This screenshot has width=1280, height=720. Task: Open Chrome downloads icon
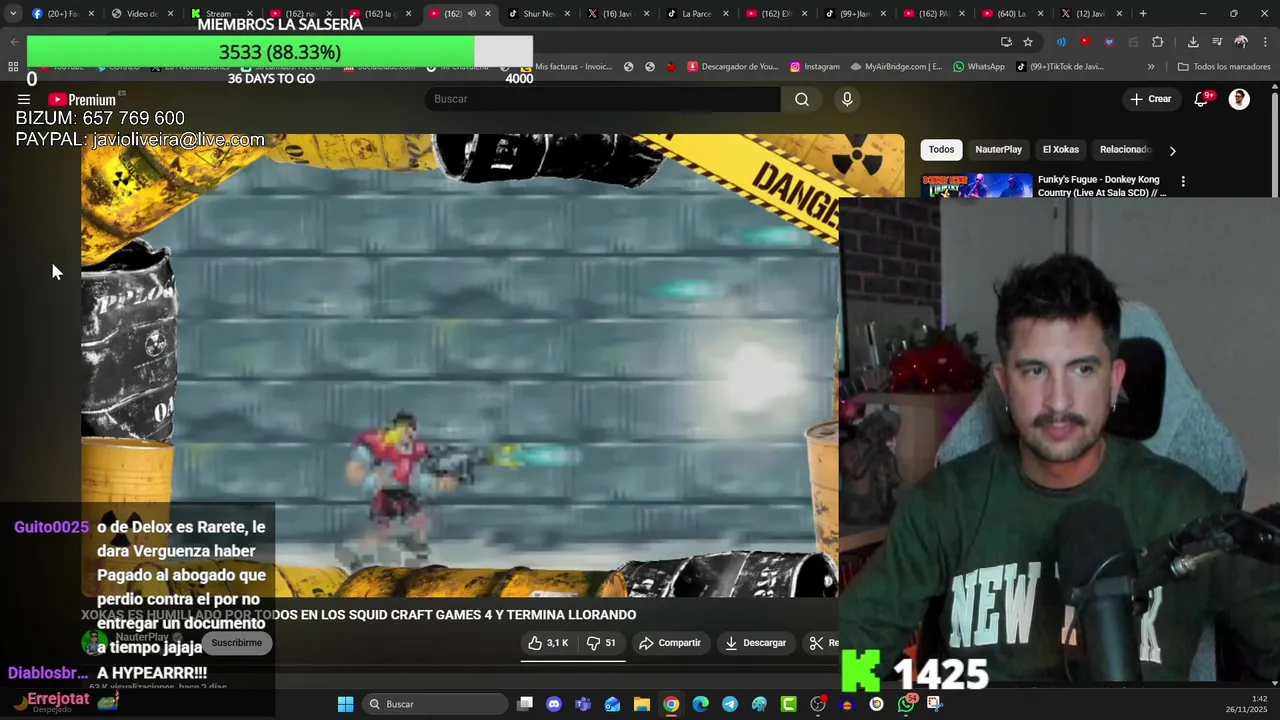tap(1193, 42)
